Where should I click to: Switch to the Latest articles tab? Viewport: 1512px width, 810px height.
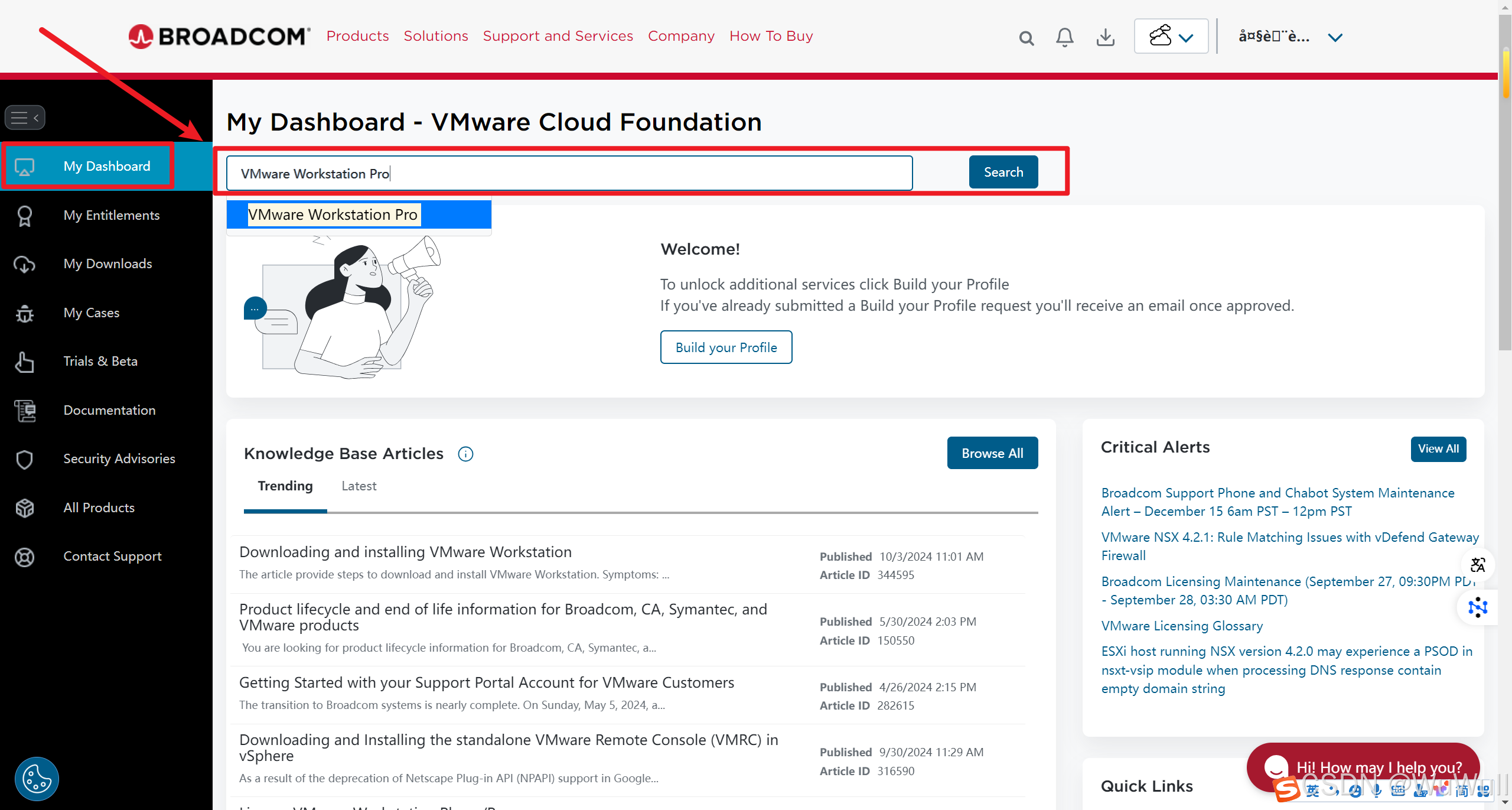pyautogui.click(x=359, y=486)
